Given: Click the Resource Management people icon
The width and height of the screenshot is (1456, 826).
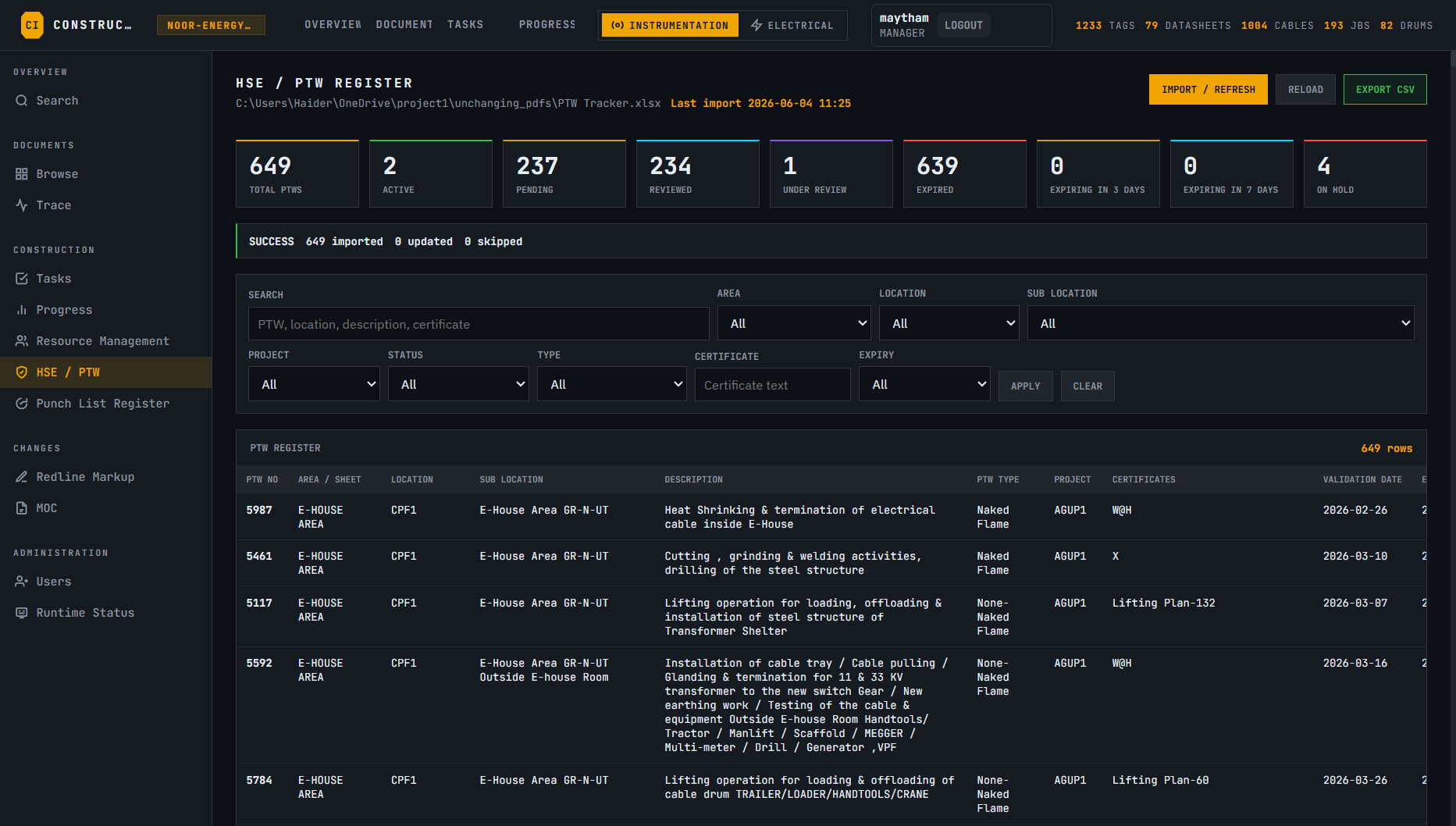Looking at the screenshot, I should [x=22, y=341].
